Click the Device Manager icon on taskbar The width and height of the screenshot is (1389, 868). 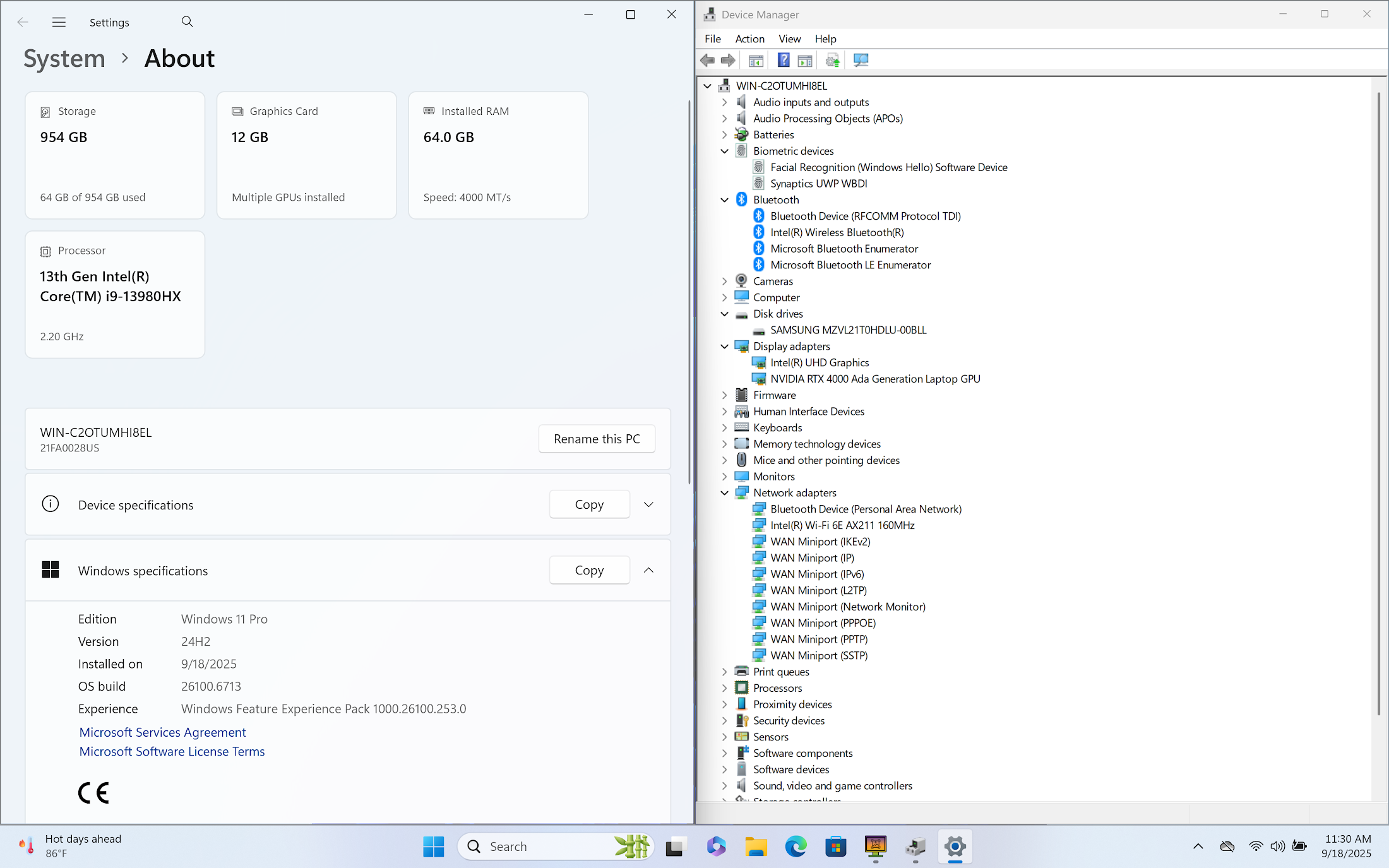(x=915, y=847)
